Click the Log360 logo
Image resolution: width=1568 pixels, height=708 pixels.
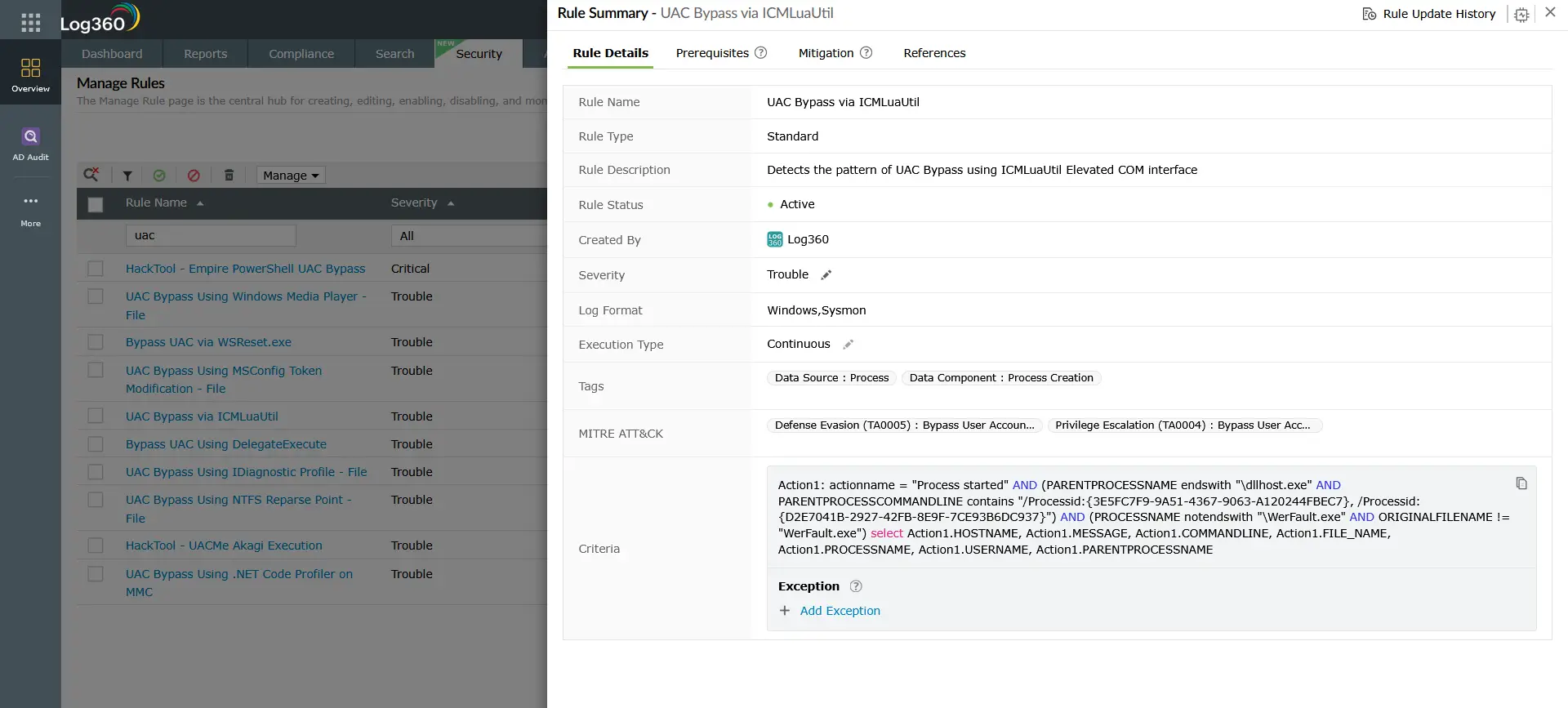(x=100, y=19)
